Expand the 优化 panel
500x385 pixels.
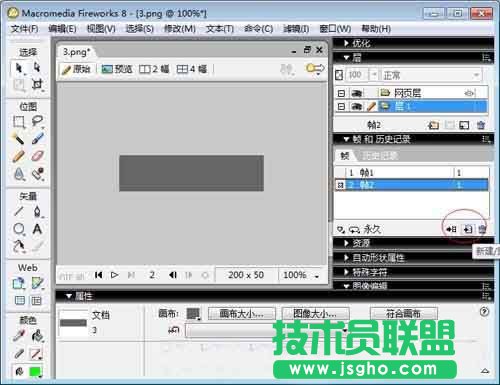(346, 43)
